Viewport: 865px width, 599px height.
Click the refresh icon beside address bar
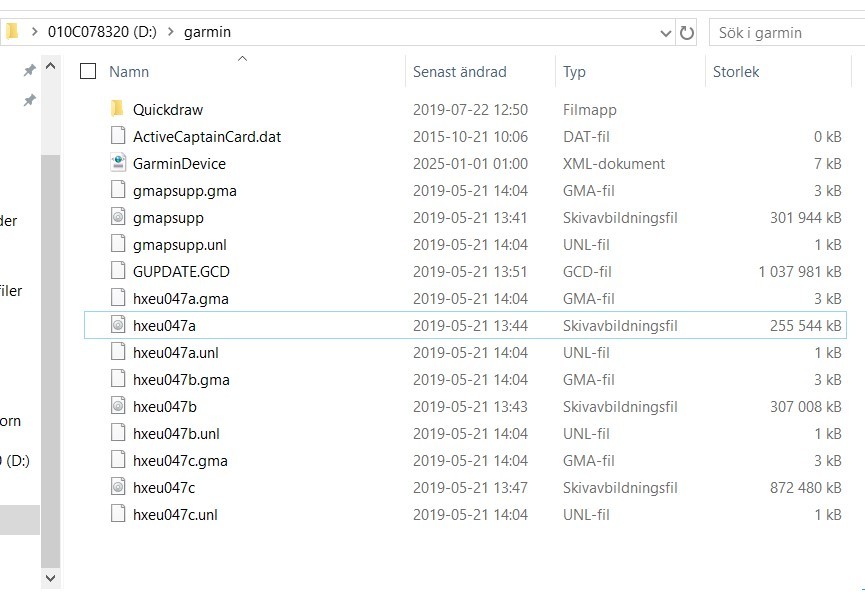686,33
